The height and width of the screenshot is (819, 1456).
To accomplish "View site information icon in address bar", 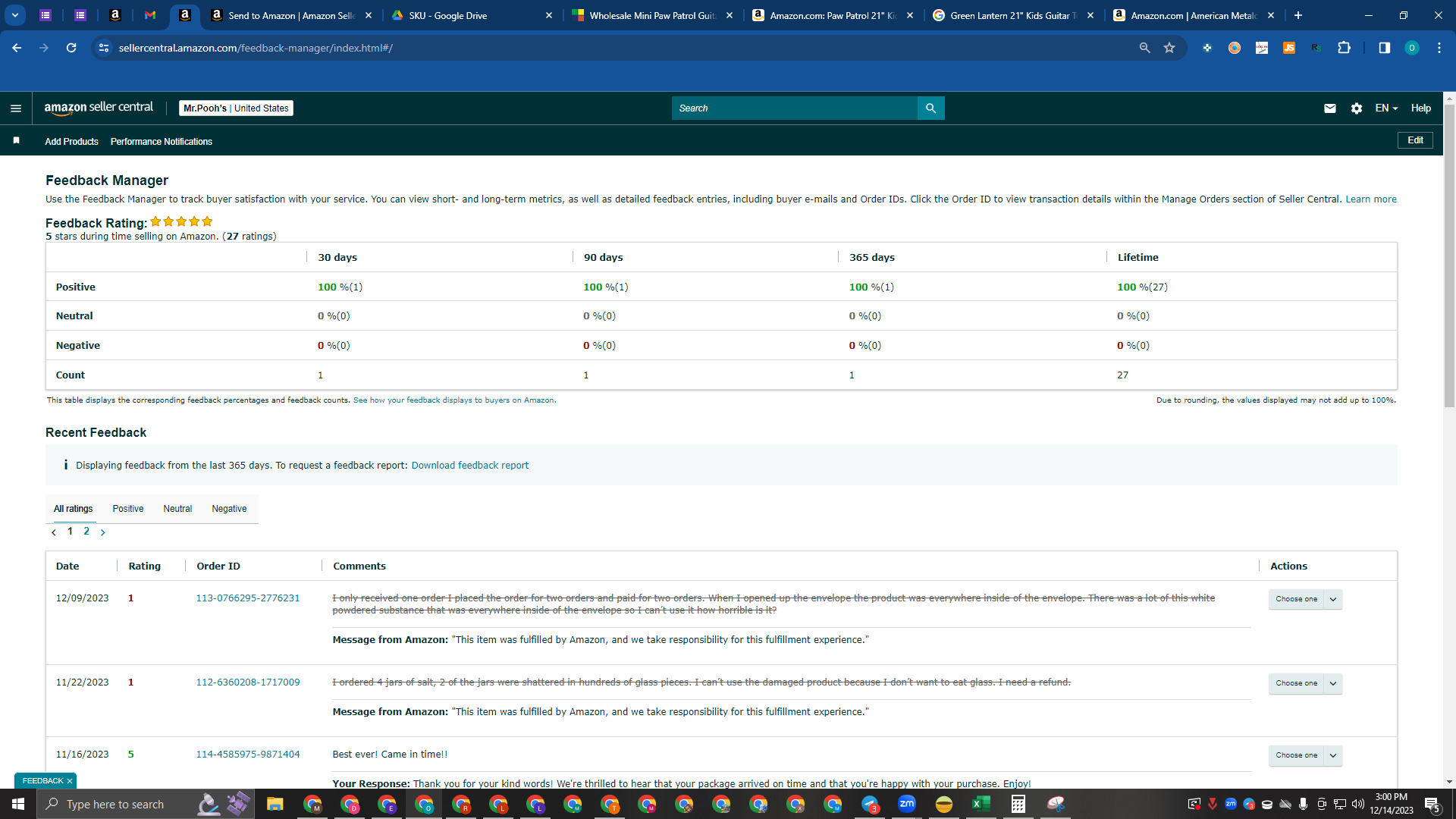I will 104,48.
